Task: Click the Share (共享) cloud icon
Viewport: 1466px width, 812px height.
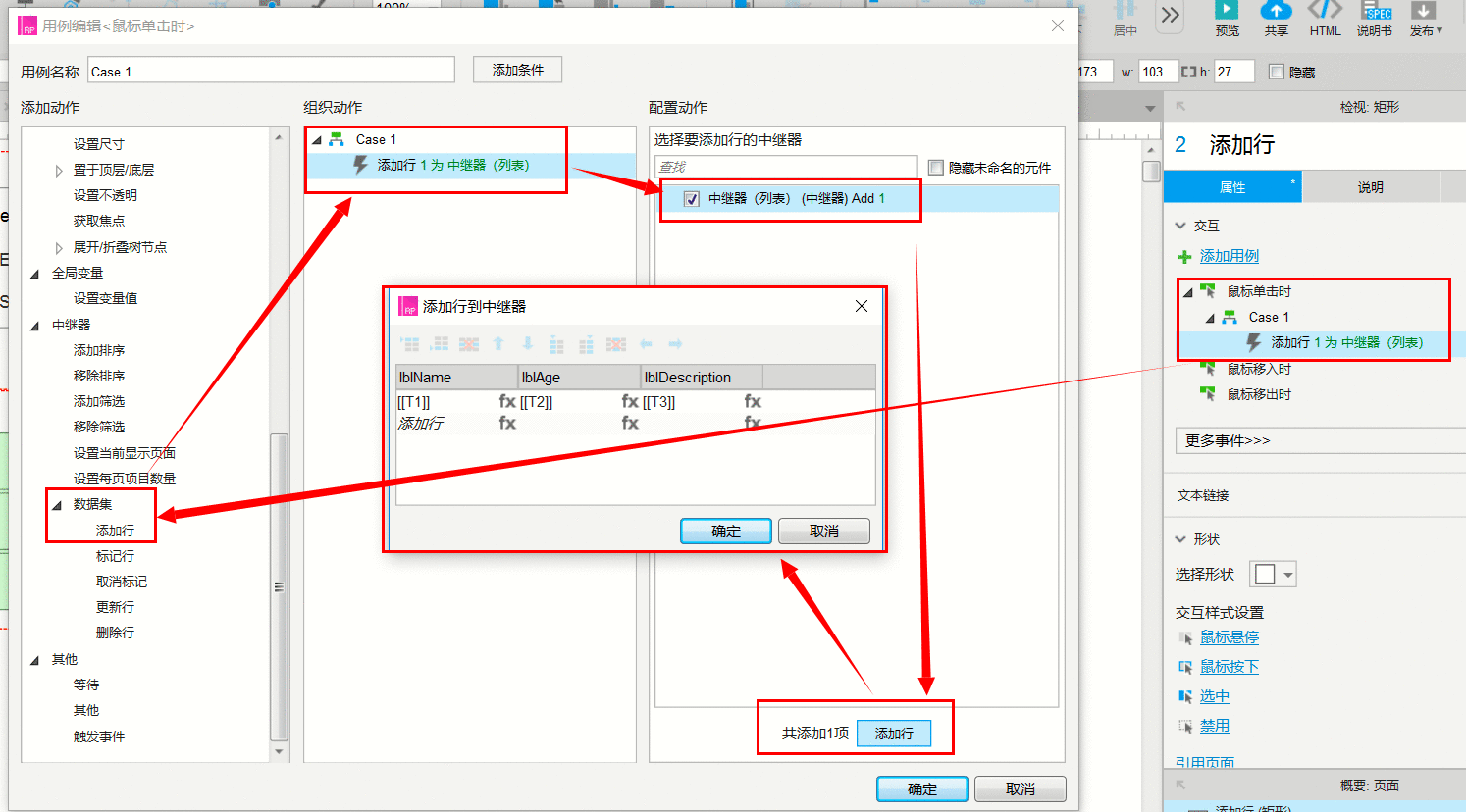Action: [x=1276, y=11]
